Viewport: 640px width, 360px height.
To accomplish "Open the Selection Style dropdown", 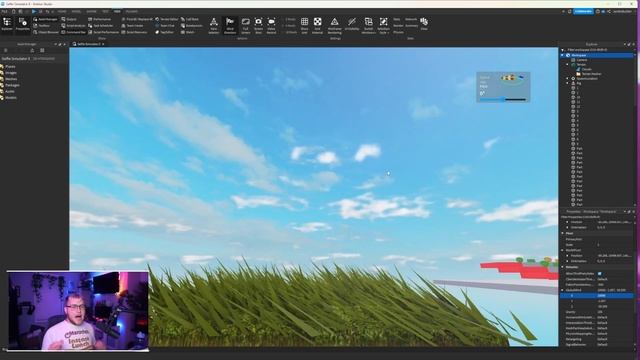I will tap(383, 25).
